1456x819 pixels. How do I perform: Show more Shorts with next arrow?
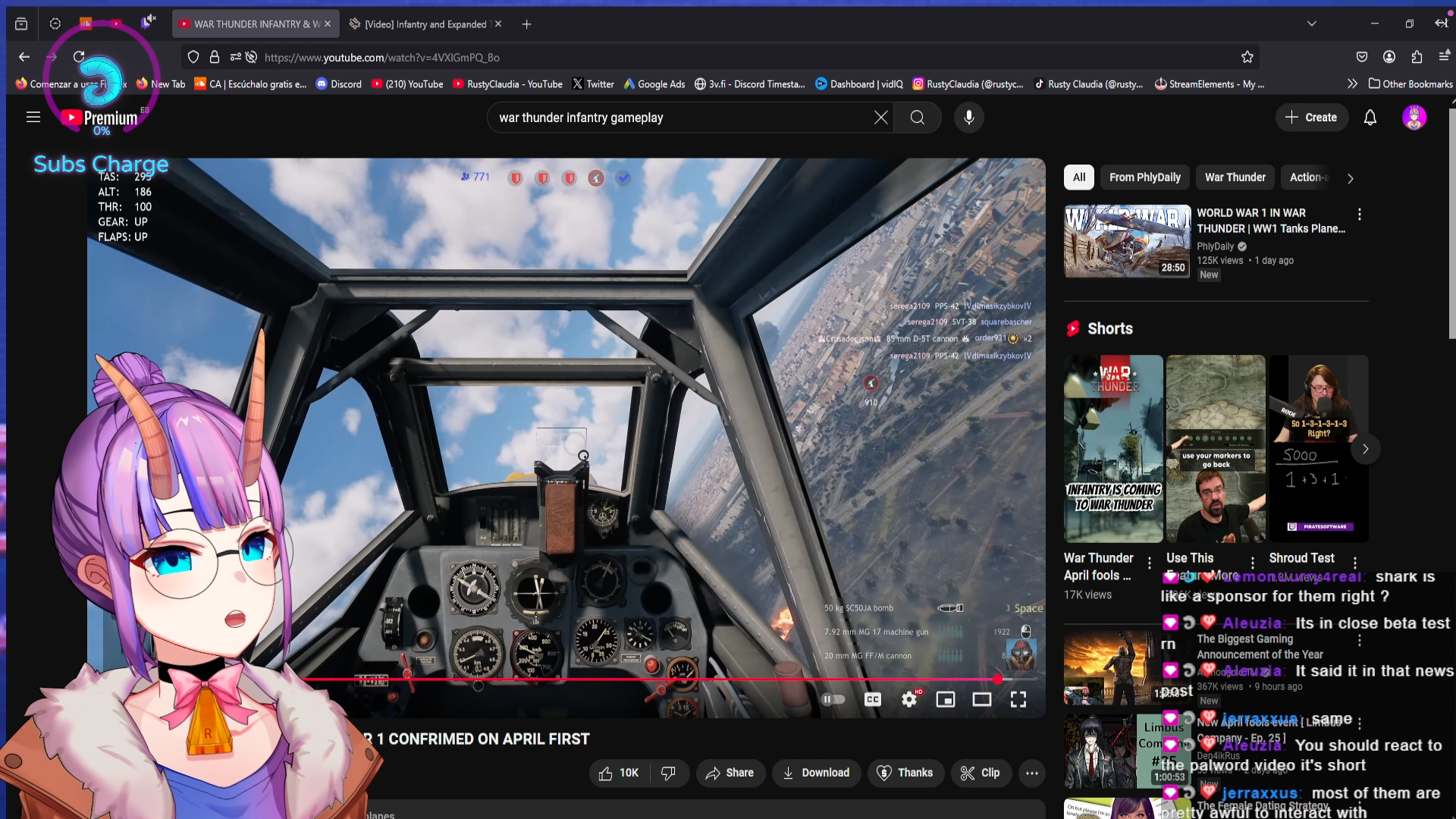(1365, 449)
